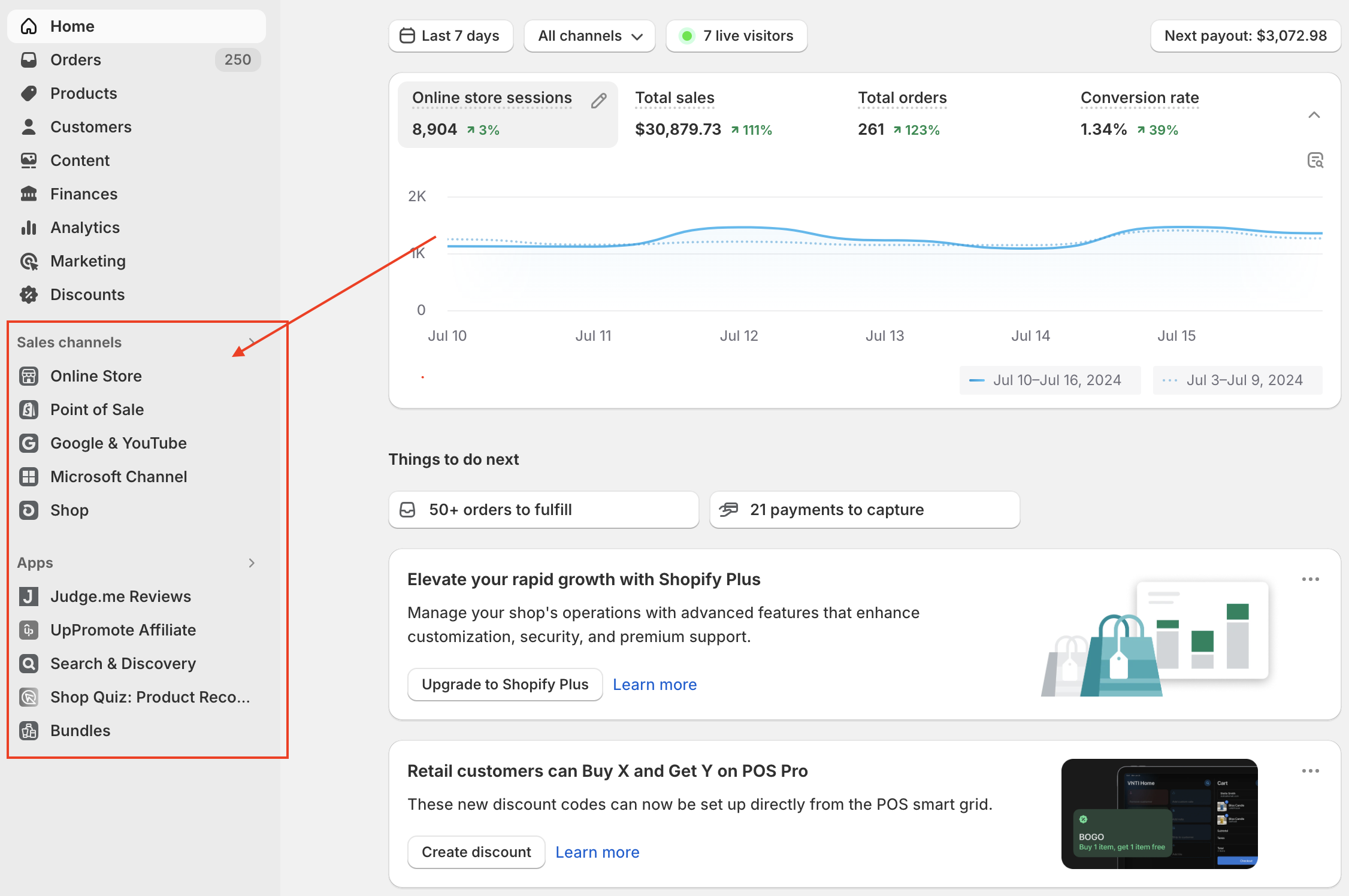Open the All channels dropdown

(x=589, y=36)
